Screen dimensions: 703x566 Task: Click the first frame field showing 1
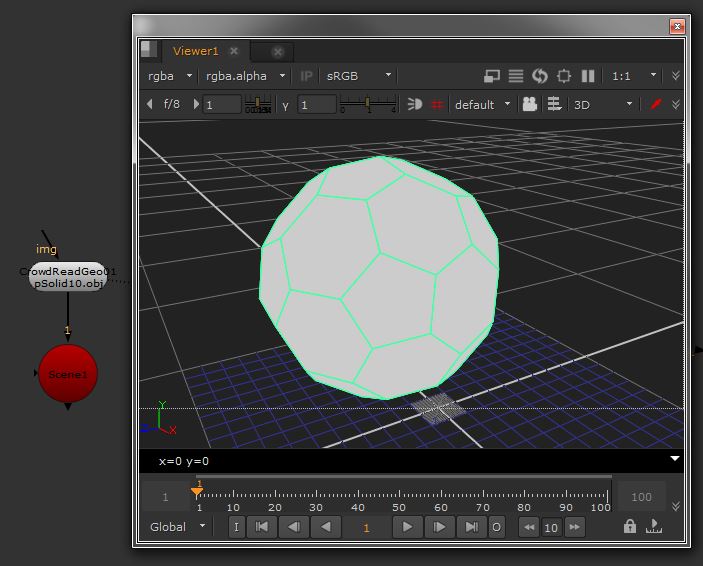[165, 496]
